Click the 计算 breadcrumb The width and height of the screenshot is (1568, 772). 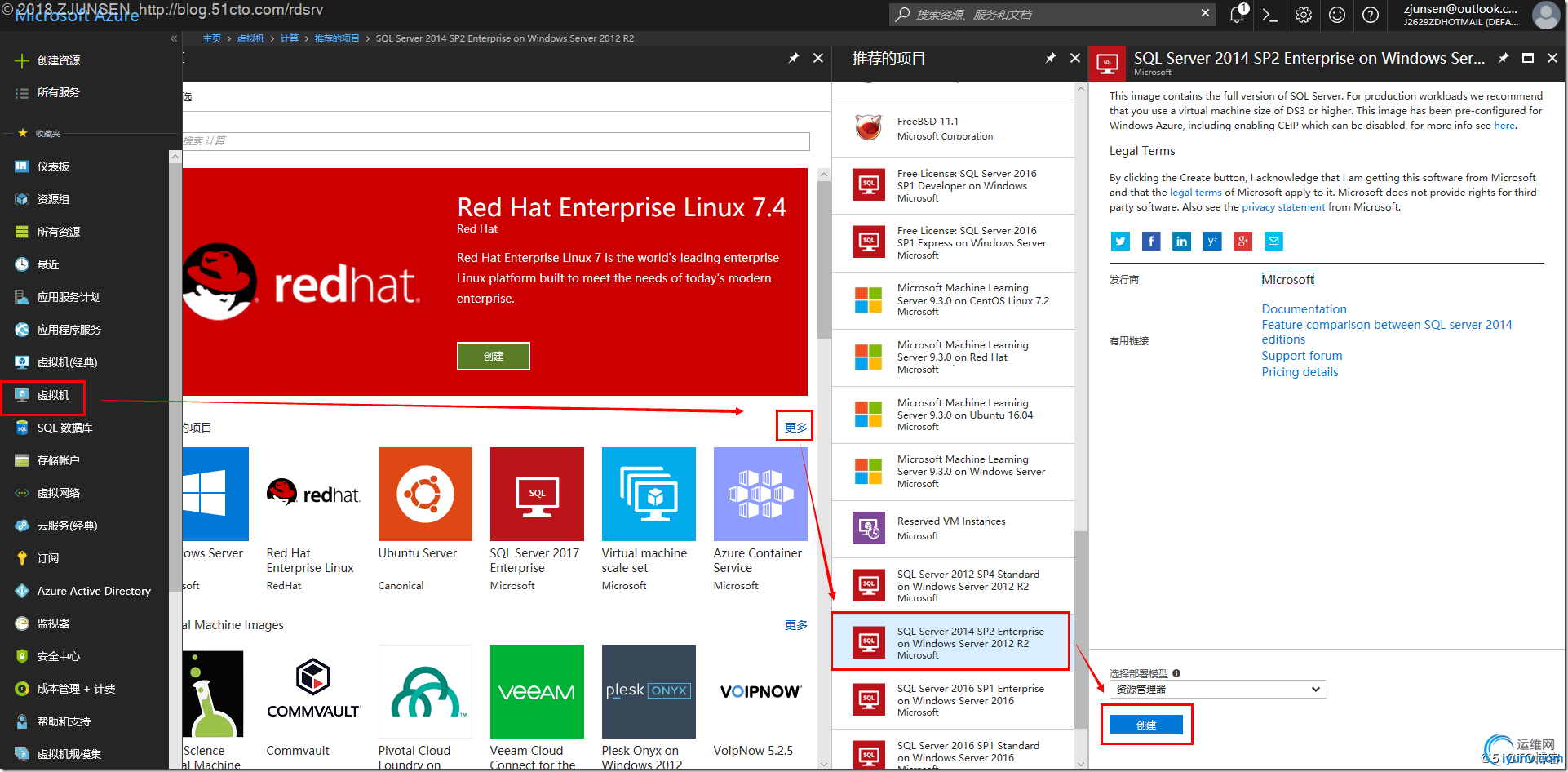point(290,38)
